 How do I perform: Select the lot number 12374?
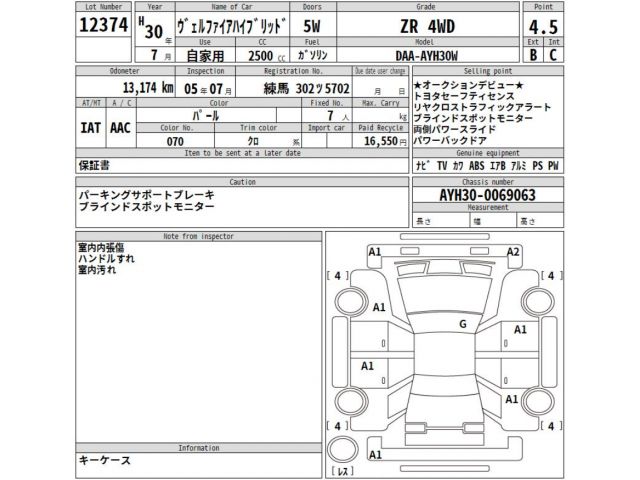[104, 28]
